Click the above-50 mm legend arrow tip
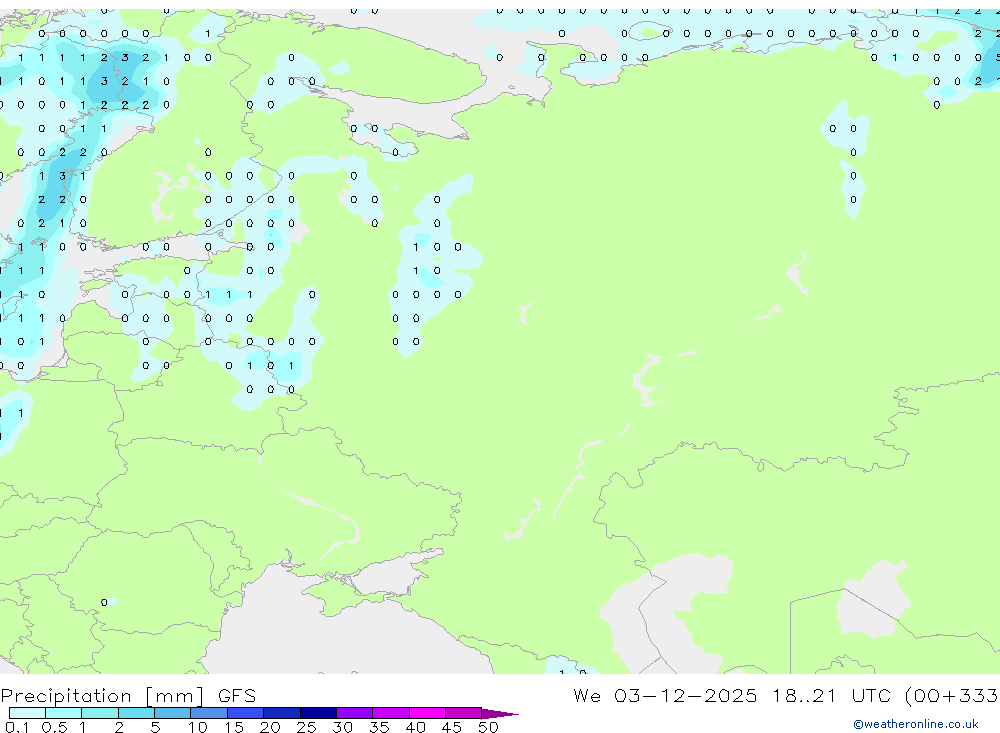This screenshot has width=1000, height=733. 501,714
